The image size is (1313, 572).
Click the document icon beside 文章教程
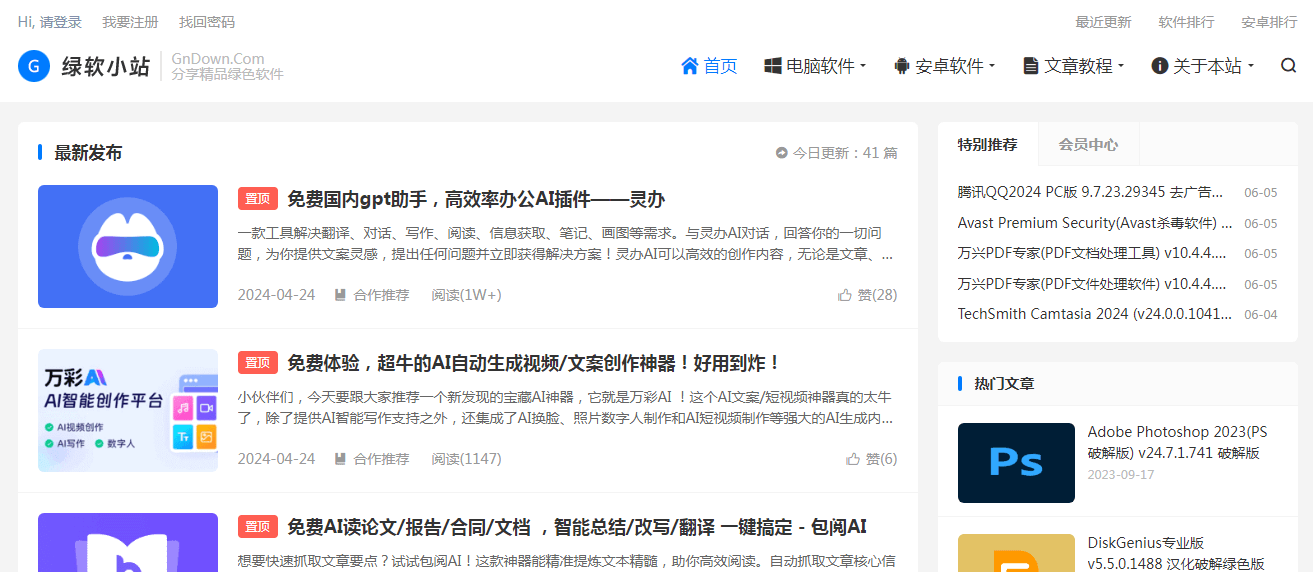point(1030,66)
